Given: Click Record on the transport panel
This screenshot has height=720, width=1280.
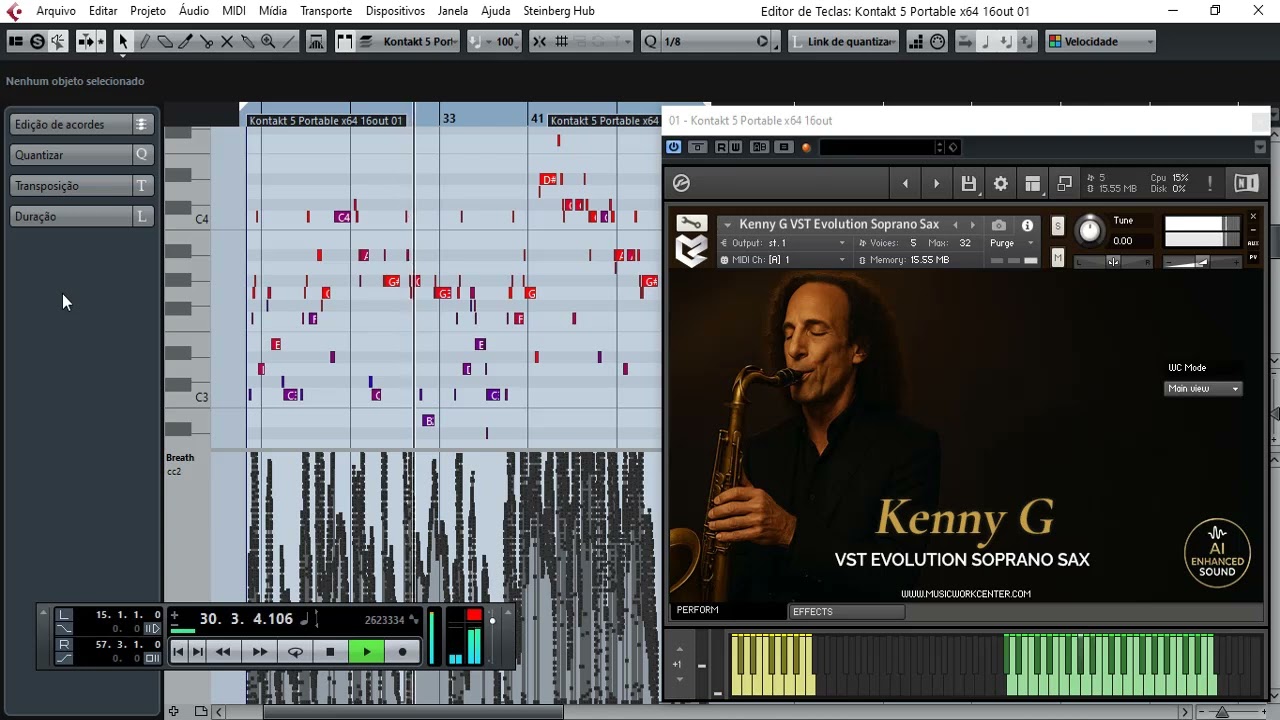Looking at the screenshot, I should coord(402,652).
